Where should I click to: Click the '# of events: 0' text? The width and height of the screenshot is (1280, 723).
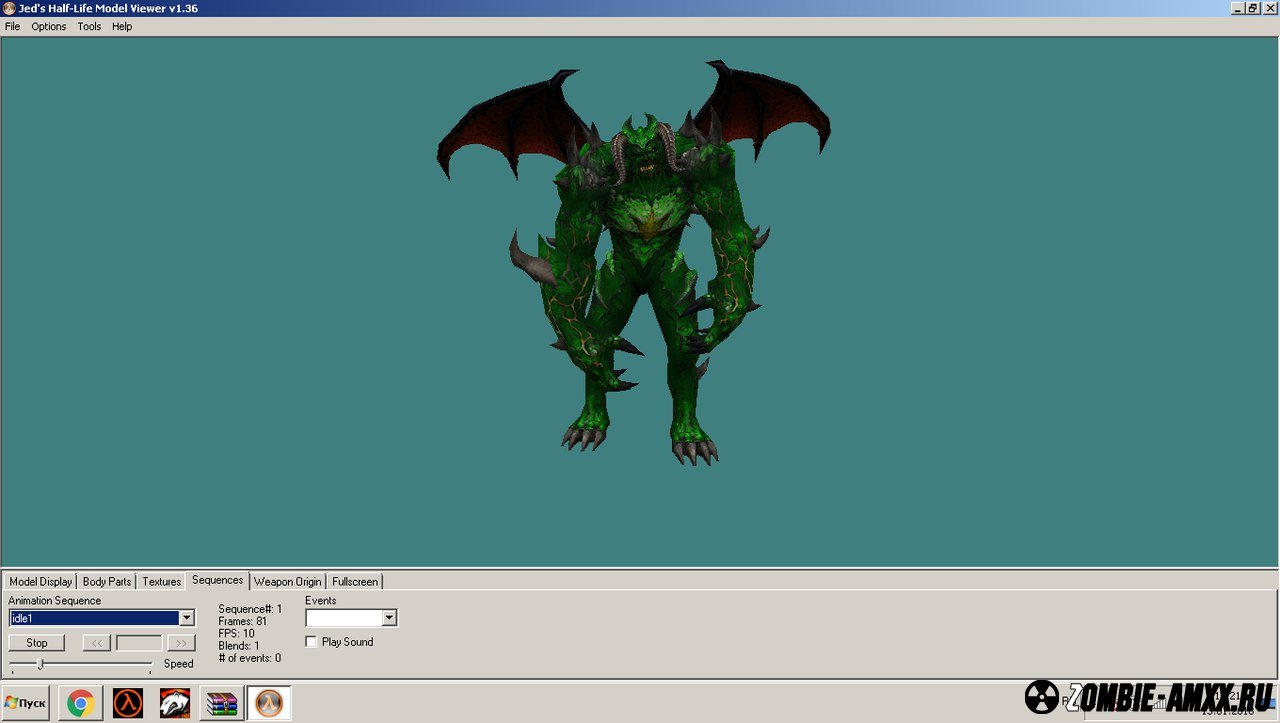tap(249, 658)
